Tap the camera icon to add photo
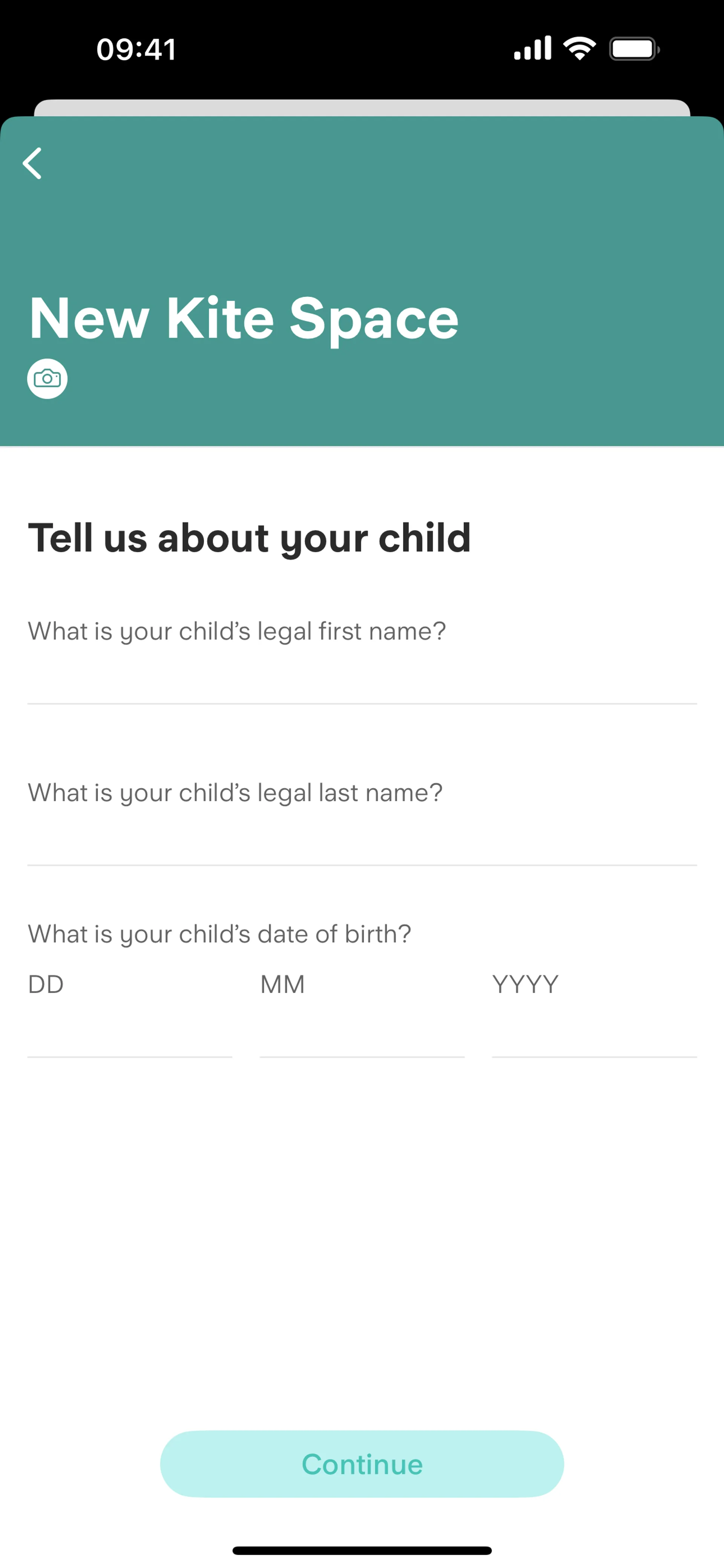 (x=48, y=379)
